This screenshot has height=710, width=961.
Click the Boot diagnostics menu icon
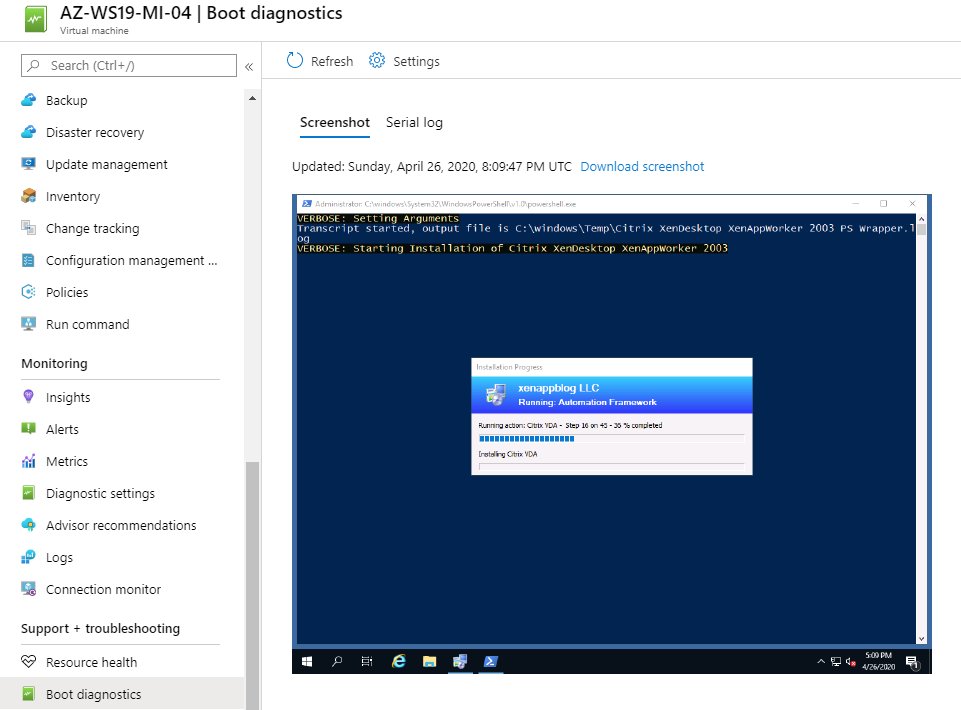point(28,693)
